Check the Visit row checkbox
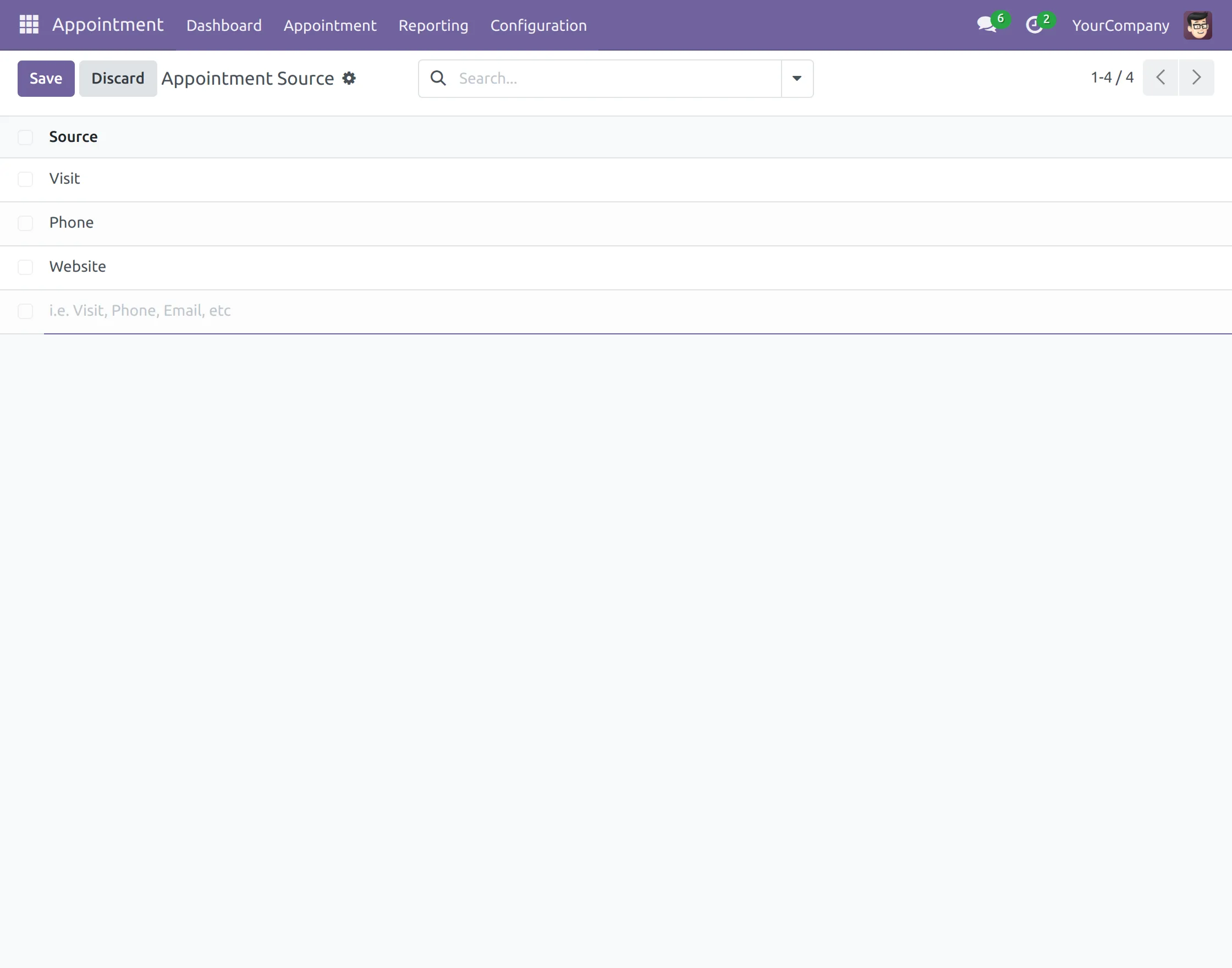This screenshot has height=968, width=1232. (25, 179)
